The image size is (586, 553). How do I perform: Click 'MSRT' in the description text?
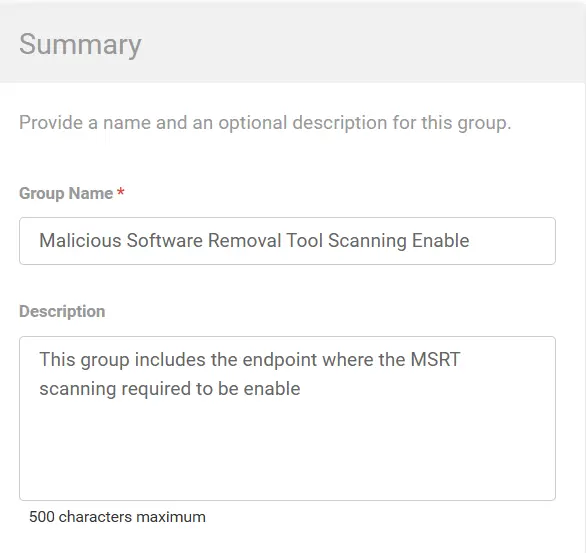(x=435, y=359)
